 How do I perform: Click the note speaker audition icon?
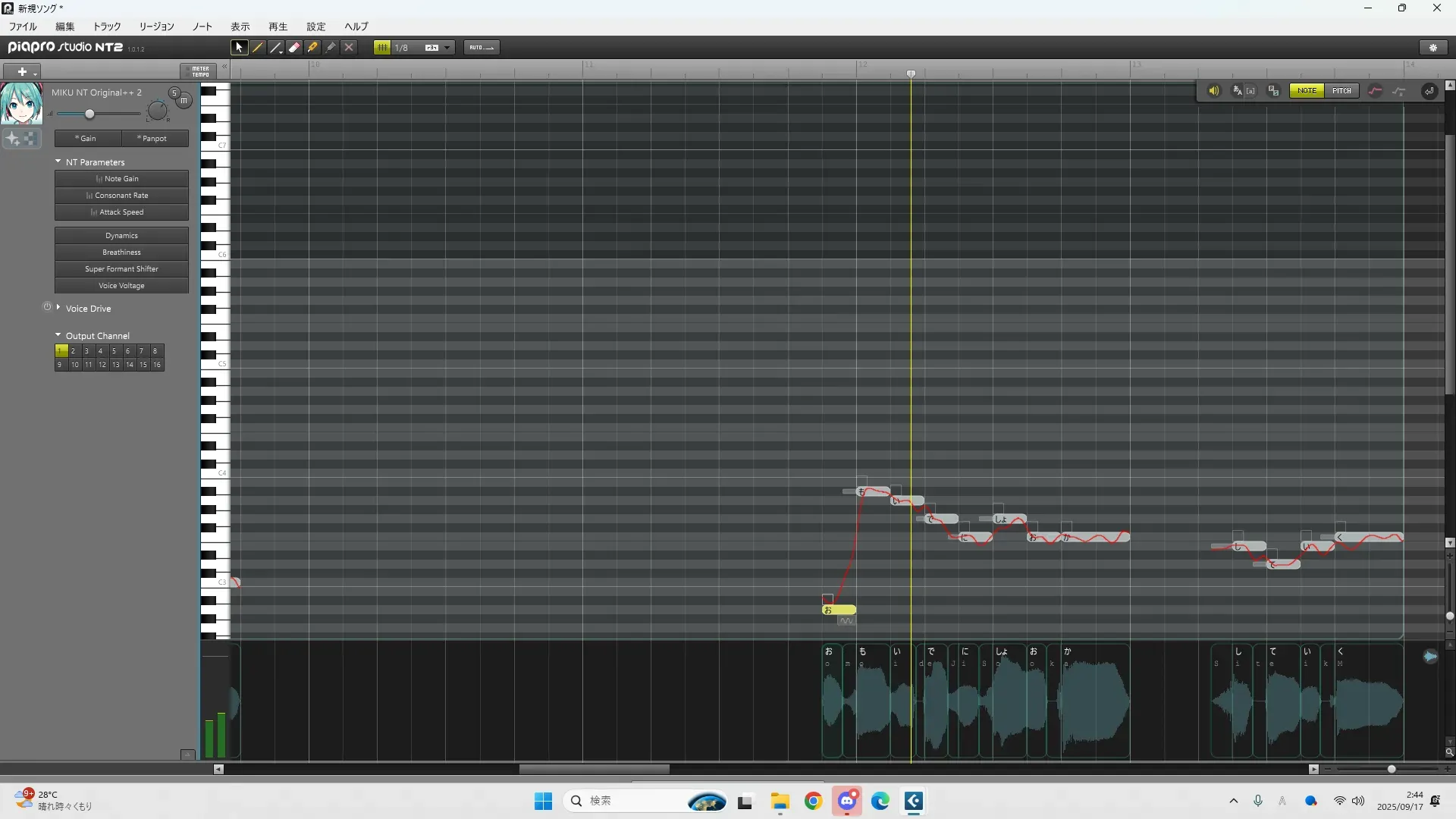point(1213,91)
